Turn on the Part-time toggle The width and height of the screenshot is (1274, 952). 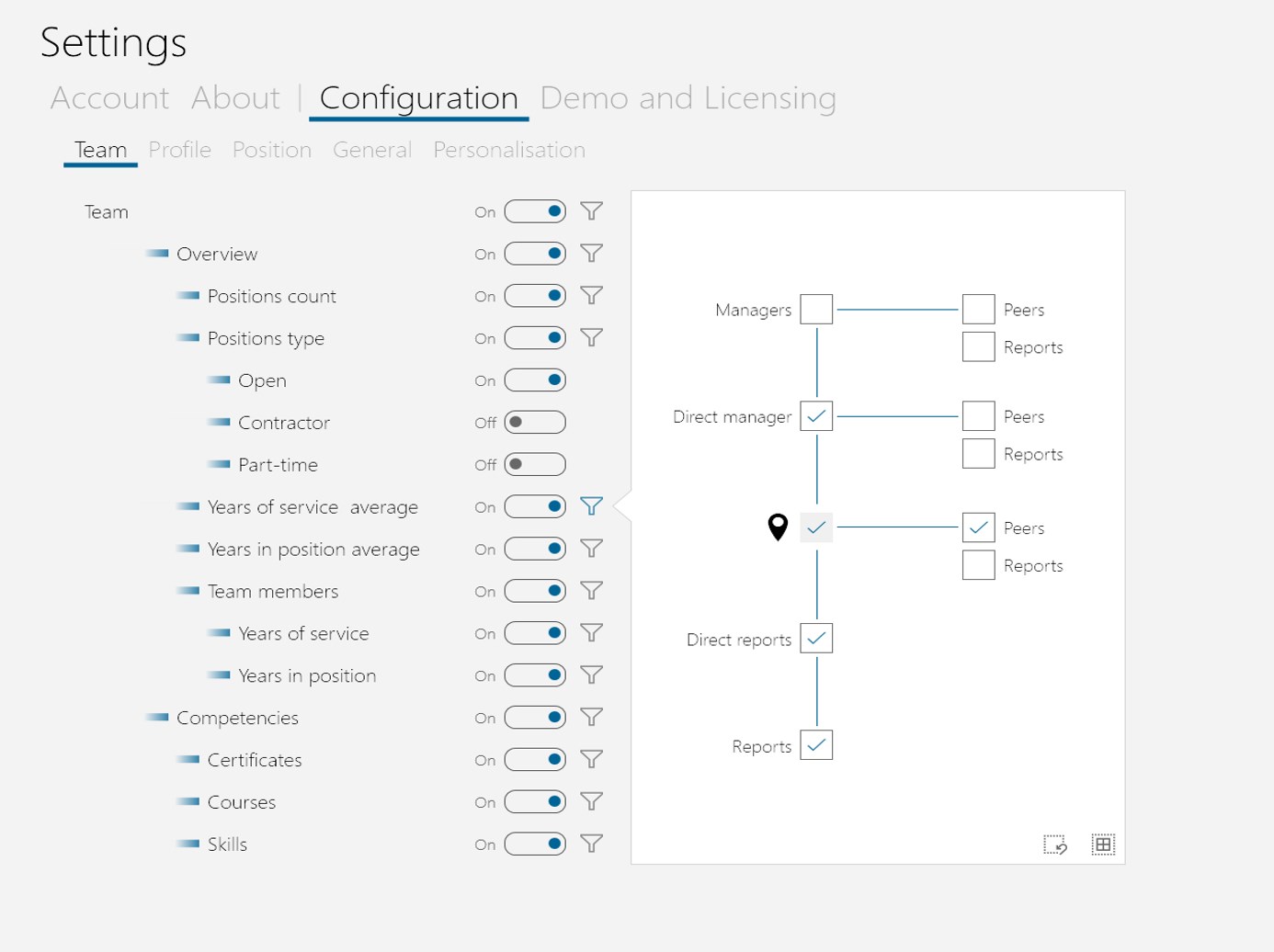pos(535,465)
